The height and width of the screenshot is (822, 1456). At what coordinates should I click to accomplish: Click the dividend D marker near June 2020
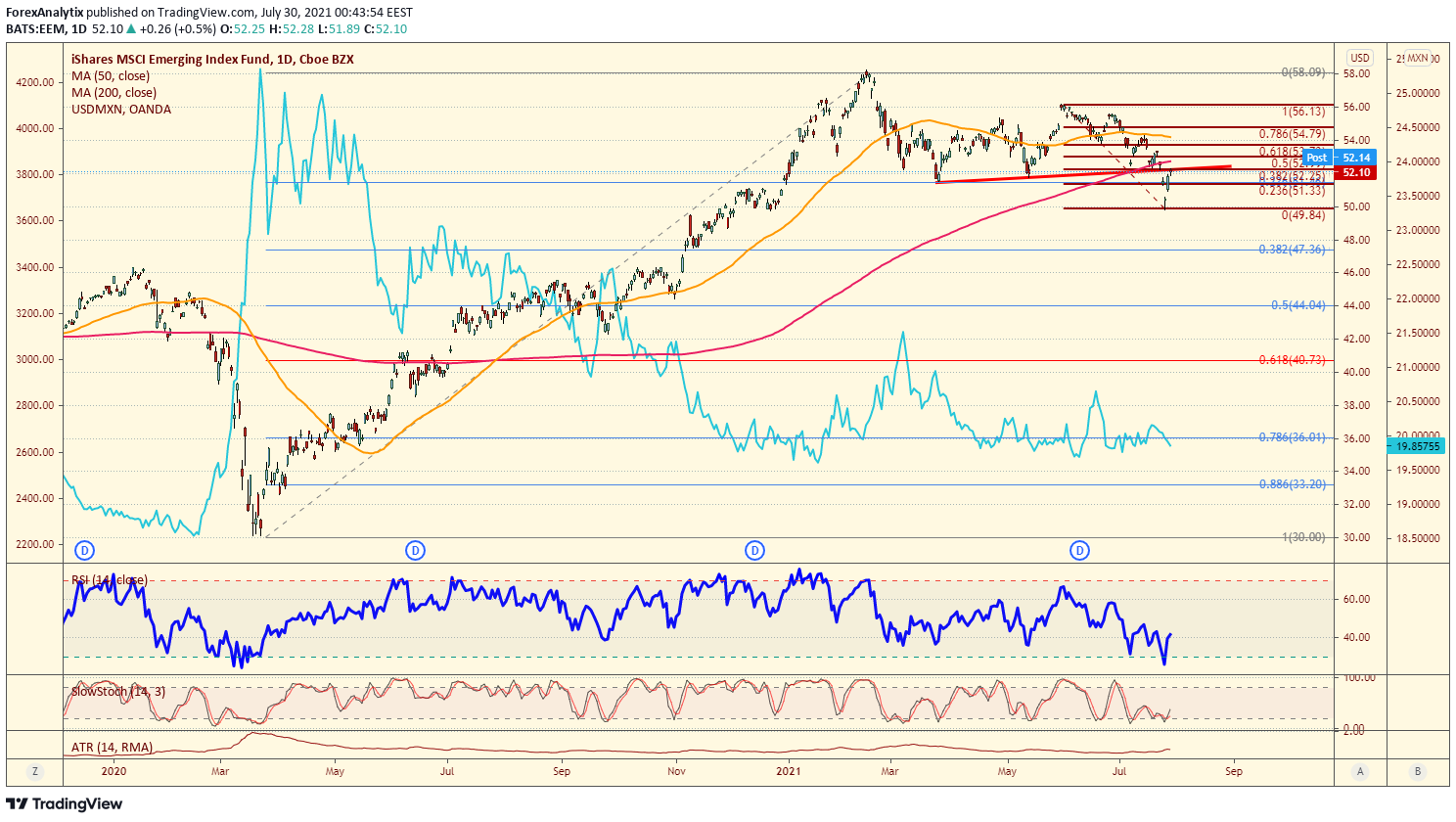(x=416, y=551)
